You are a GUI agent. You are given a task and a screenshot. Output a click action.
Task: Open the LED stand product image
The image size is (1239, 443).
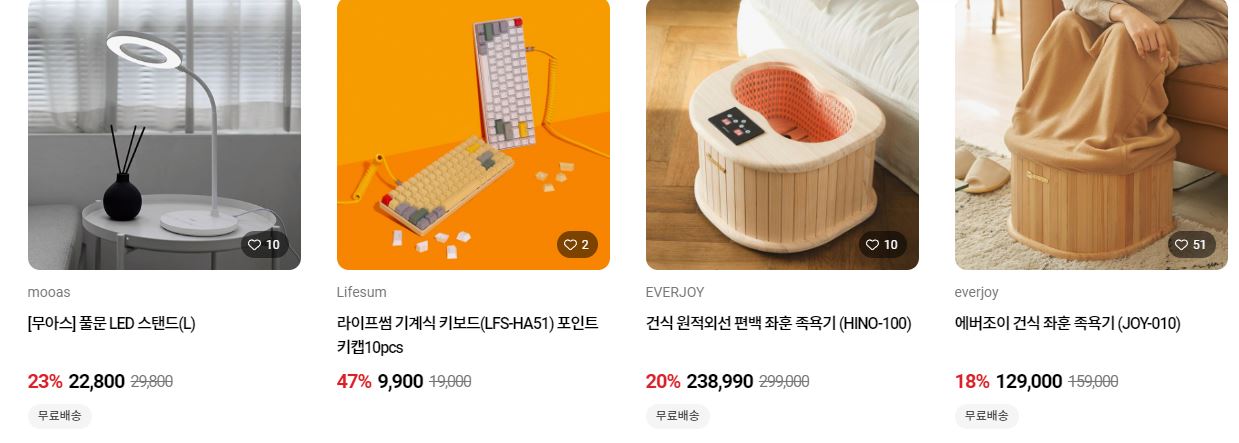[164, 135]
